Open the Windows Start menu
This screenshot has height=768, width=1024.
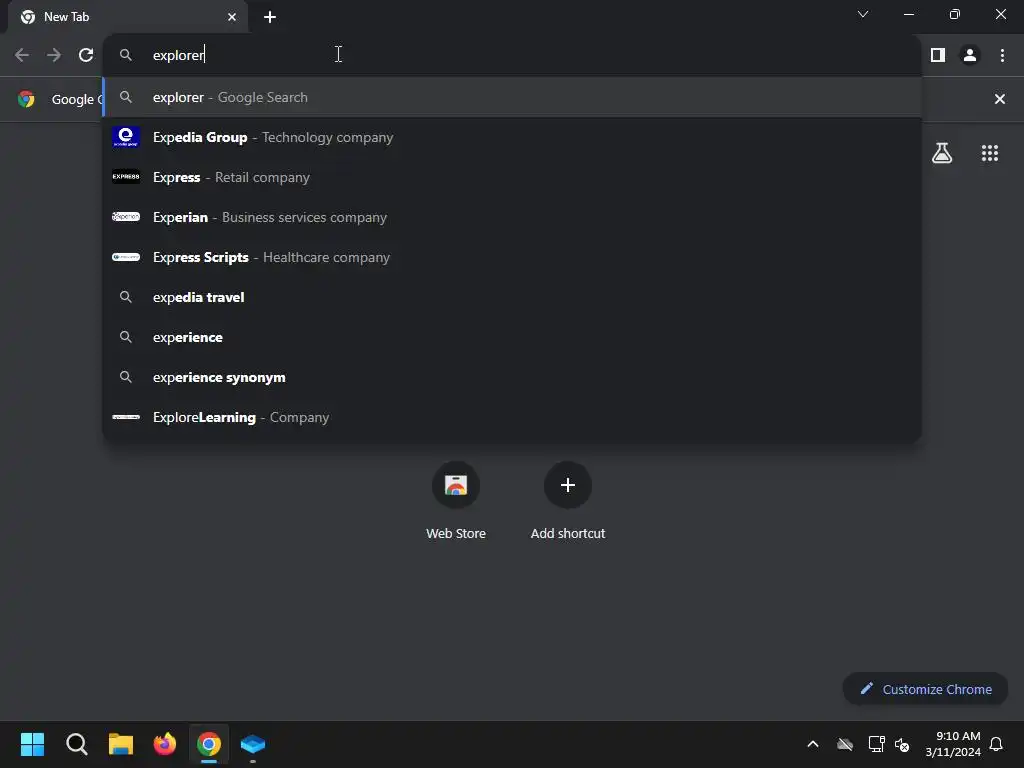pyautogui.click(x=32, y=744)
